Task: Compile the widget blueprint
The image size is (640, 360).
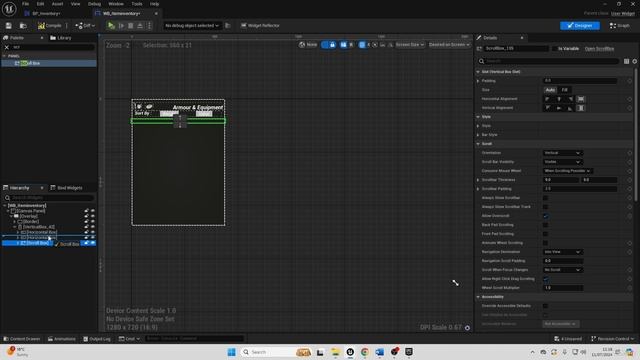Action: coord(50,26)
